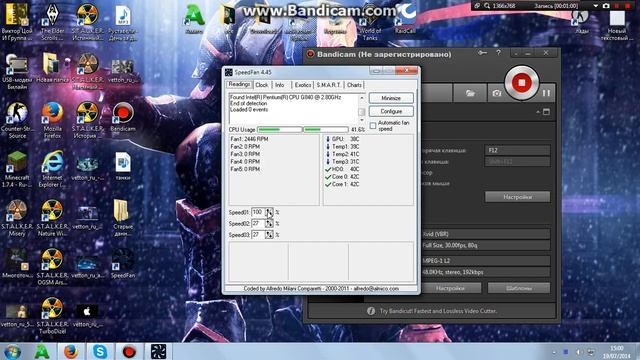640x360 pixels.
Task: Click the CPU Usage first progress bar
Action: pos(280,129)
